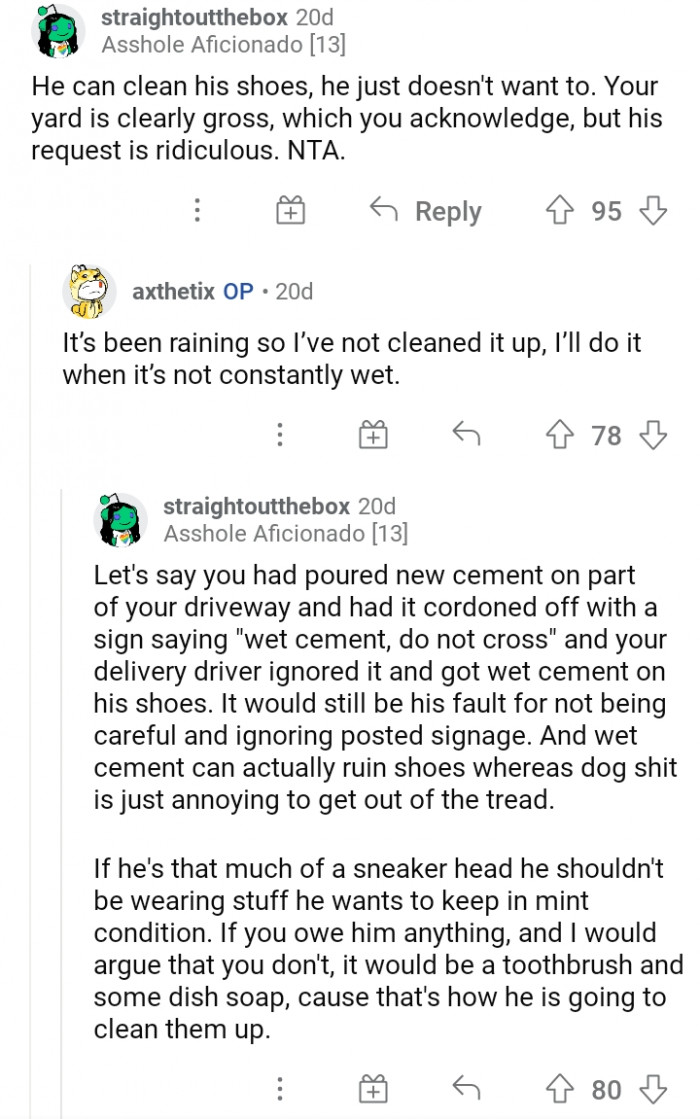Image resolution: width=700 pixels, height=1119 pixels.
Task: Open three-dot menu on axthetix's reply
Action: 281,435
